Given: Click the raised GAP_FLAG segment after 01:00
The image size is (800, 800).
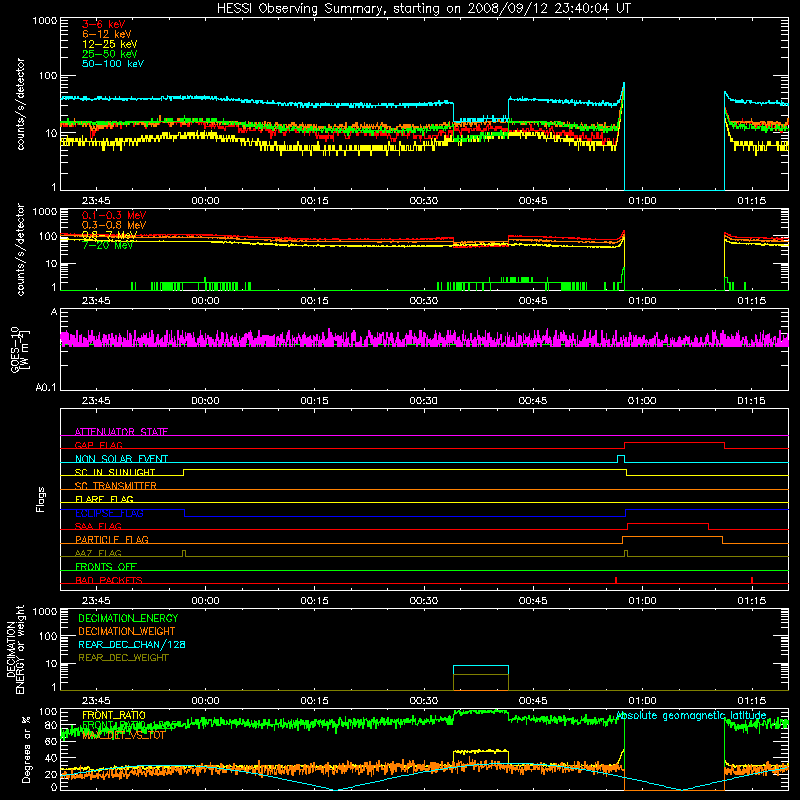Looking at the screenshot, I should 674,443.
